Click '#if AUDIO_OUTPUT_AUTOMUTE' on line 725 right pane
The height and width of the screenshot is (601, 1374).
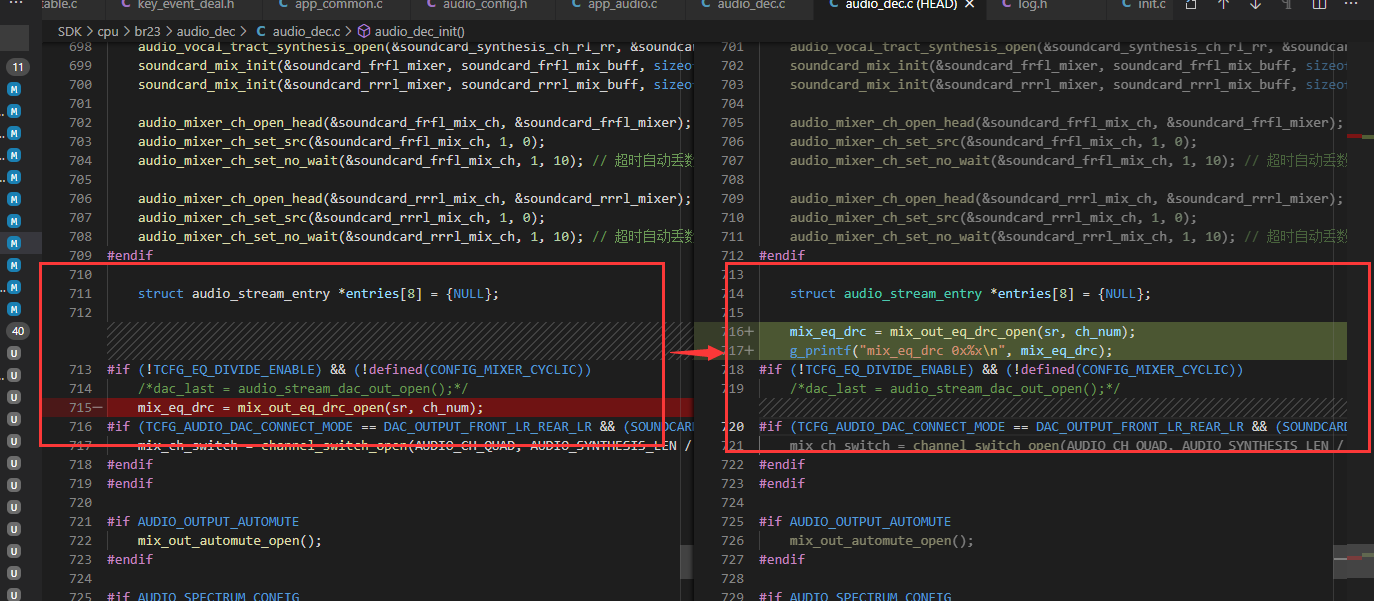click(x=855, y=522)
